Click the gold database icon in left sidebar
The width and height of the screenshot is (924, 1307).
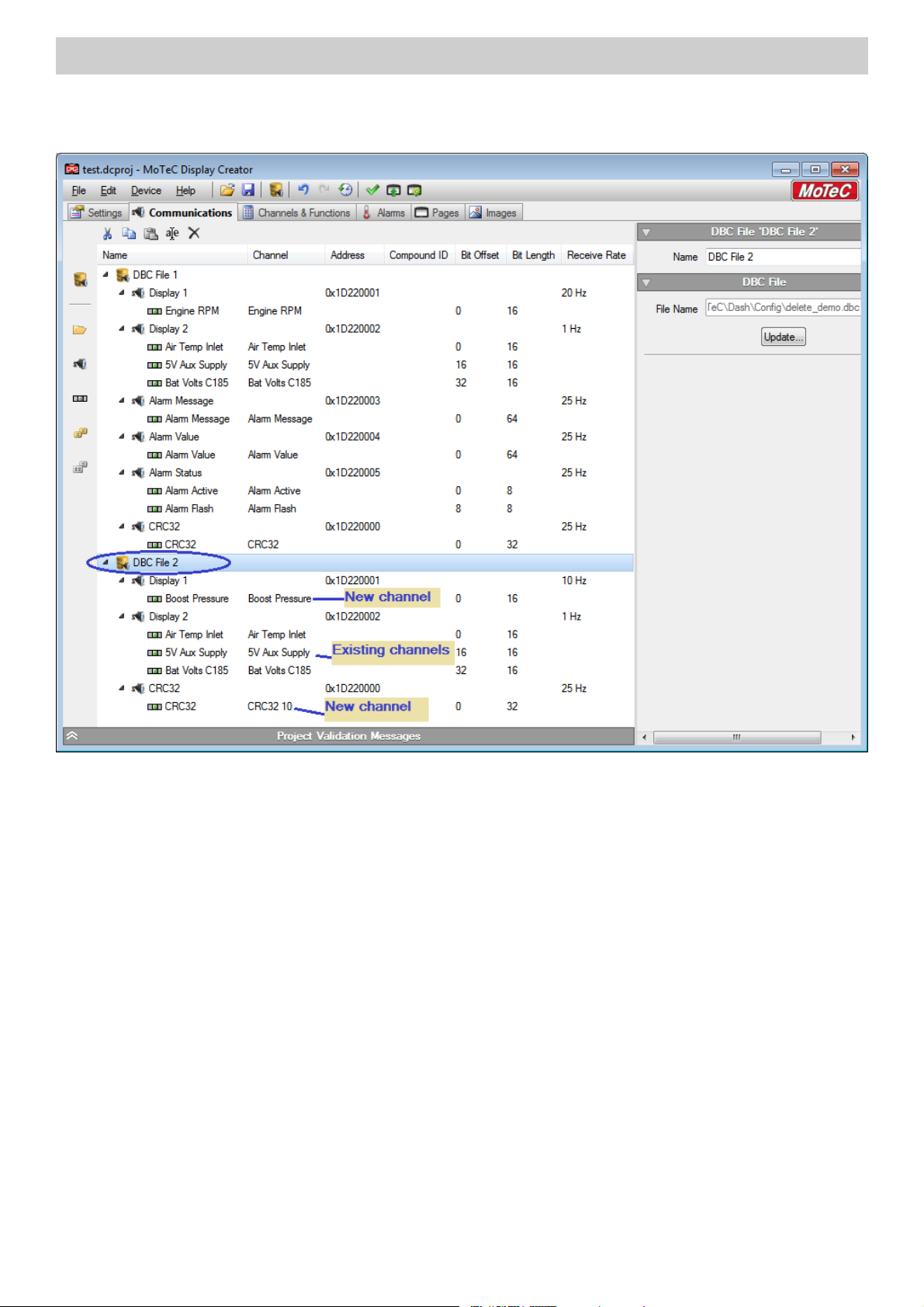(x=80, y=280)
